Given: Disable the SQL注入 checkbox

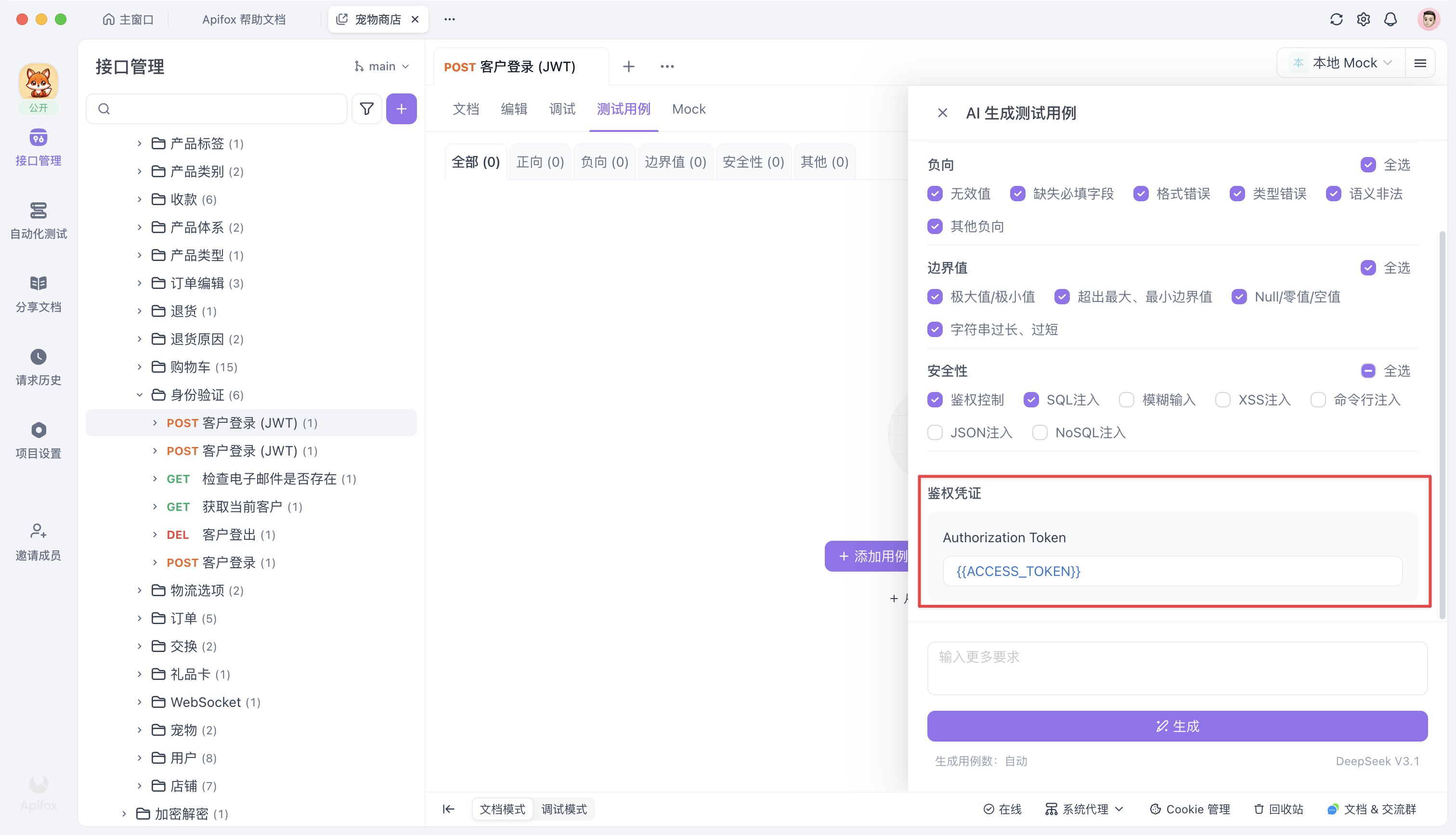Looking at the screenshot, I should pyautogui.click(x=1031, y=400).
